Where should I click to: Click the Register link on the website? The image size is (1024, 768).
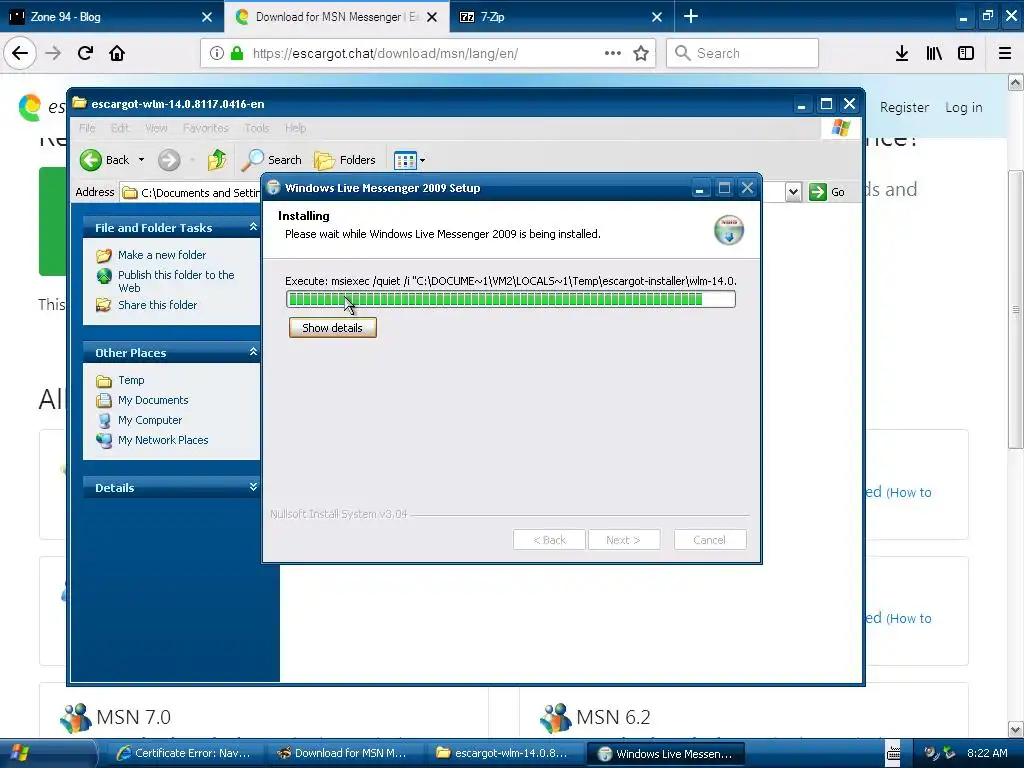pos(904,107)
